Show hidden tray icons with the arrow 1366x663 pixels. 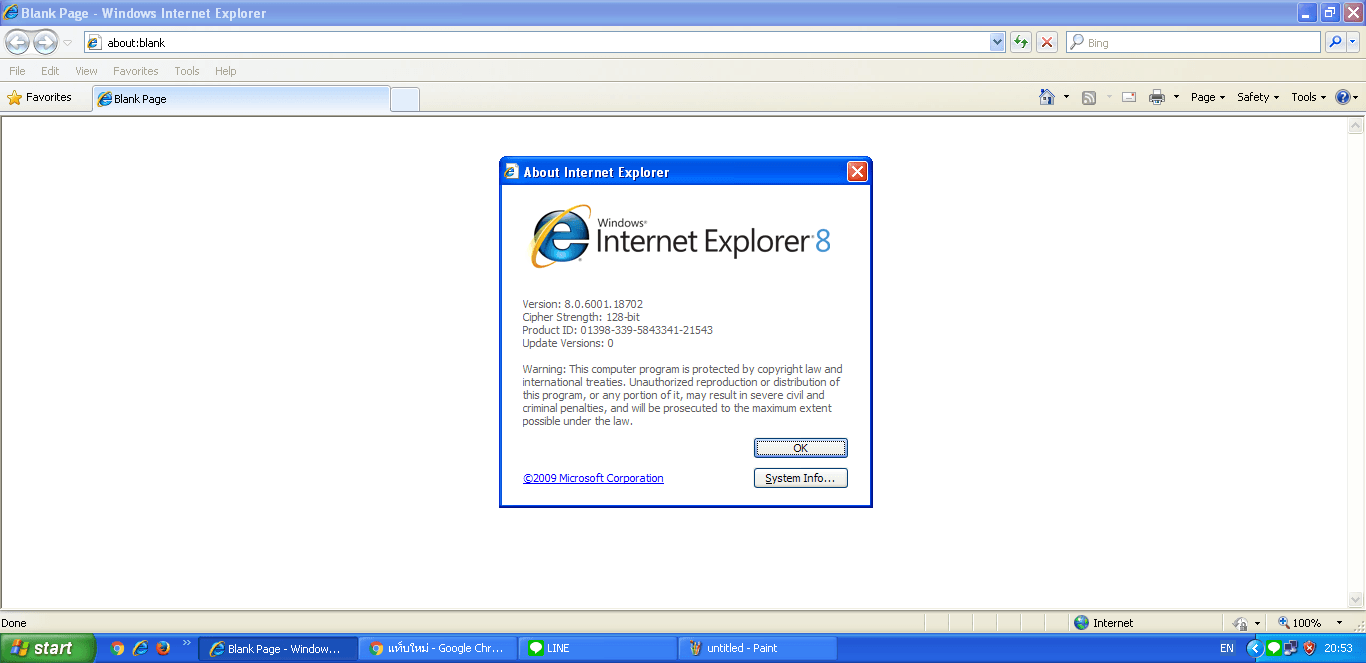pyautogui.click(x=1255, y=648)
